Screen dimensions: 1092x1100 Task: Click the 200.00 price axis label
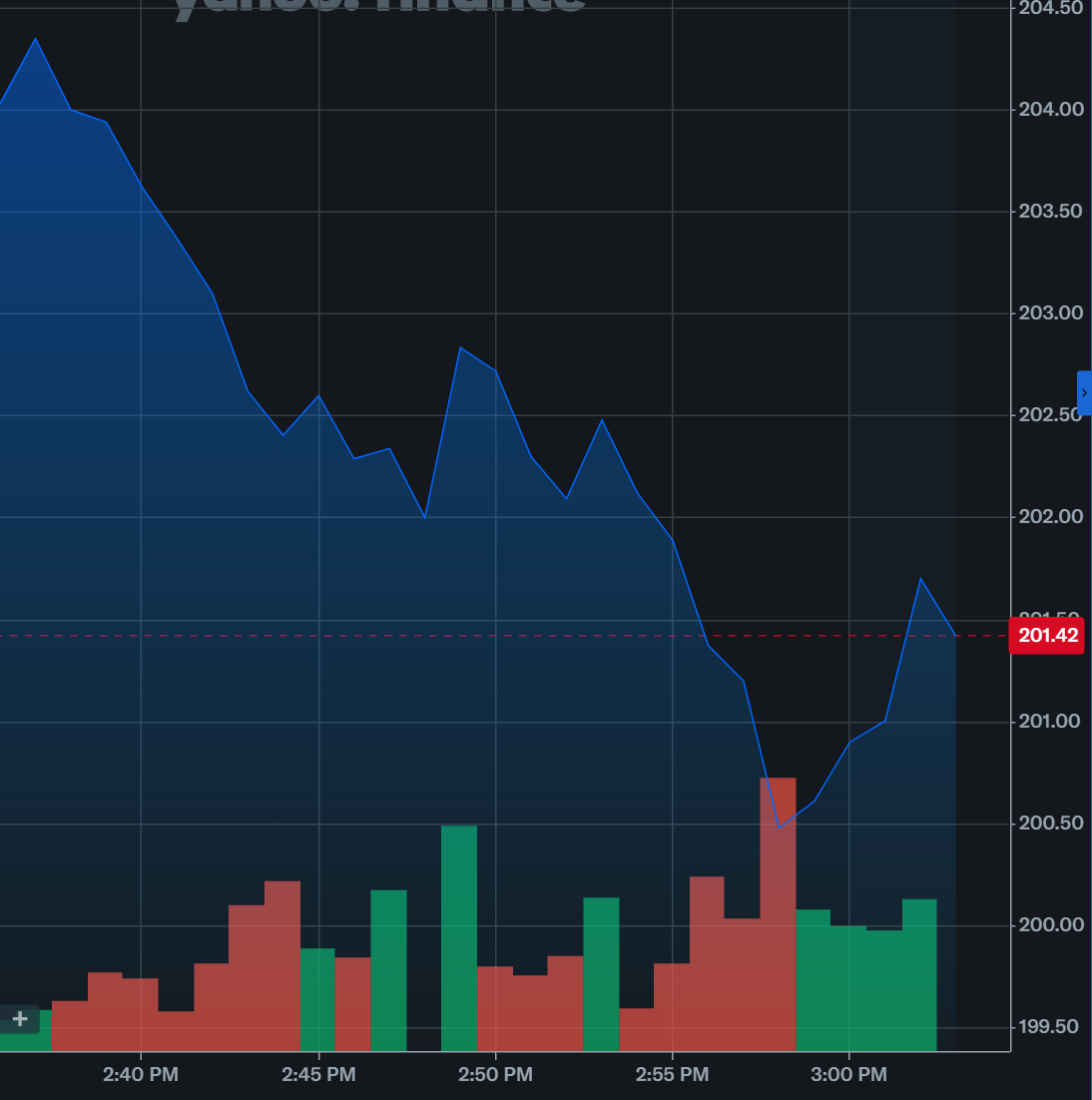[1051, 924]
